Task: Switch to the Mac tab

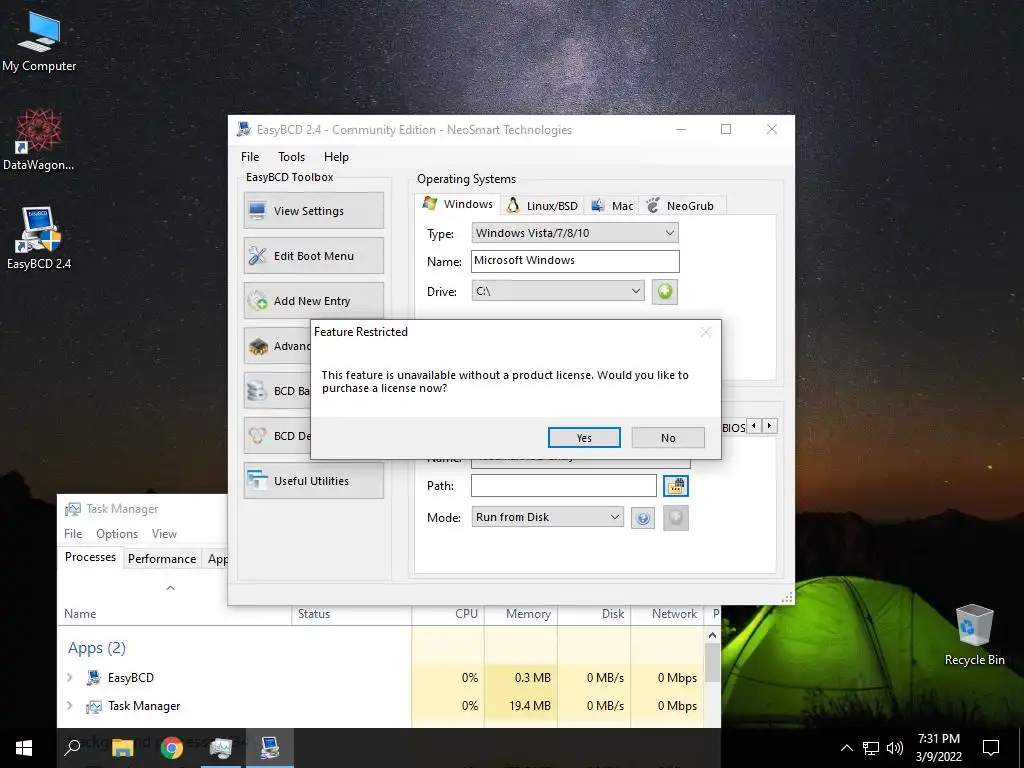Action: (x=612, y=206)
